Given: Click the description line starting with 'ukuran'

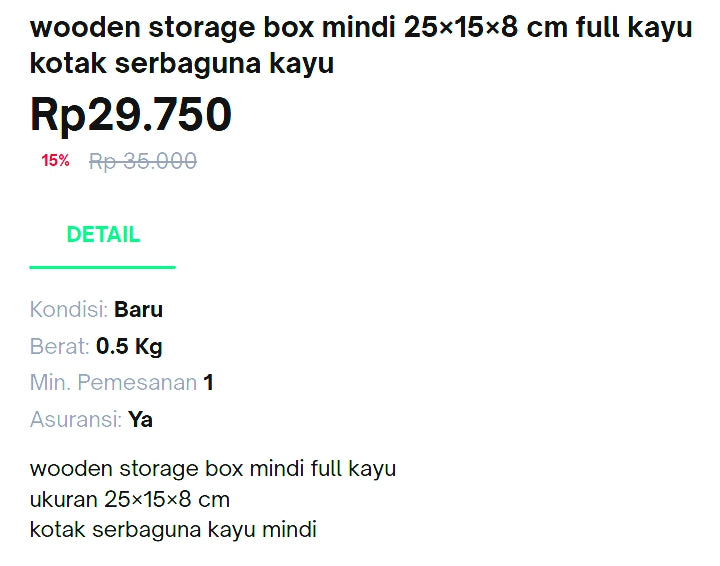Looking at the screenshot, I should pos(130,498).
